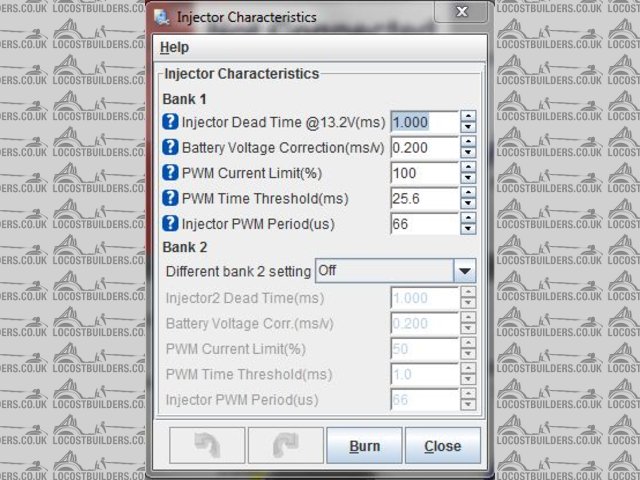Open the Help menu

click(x=174, y=47)
